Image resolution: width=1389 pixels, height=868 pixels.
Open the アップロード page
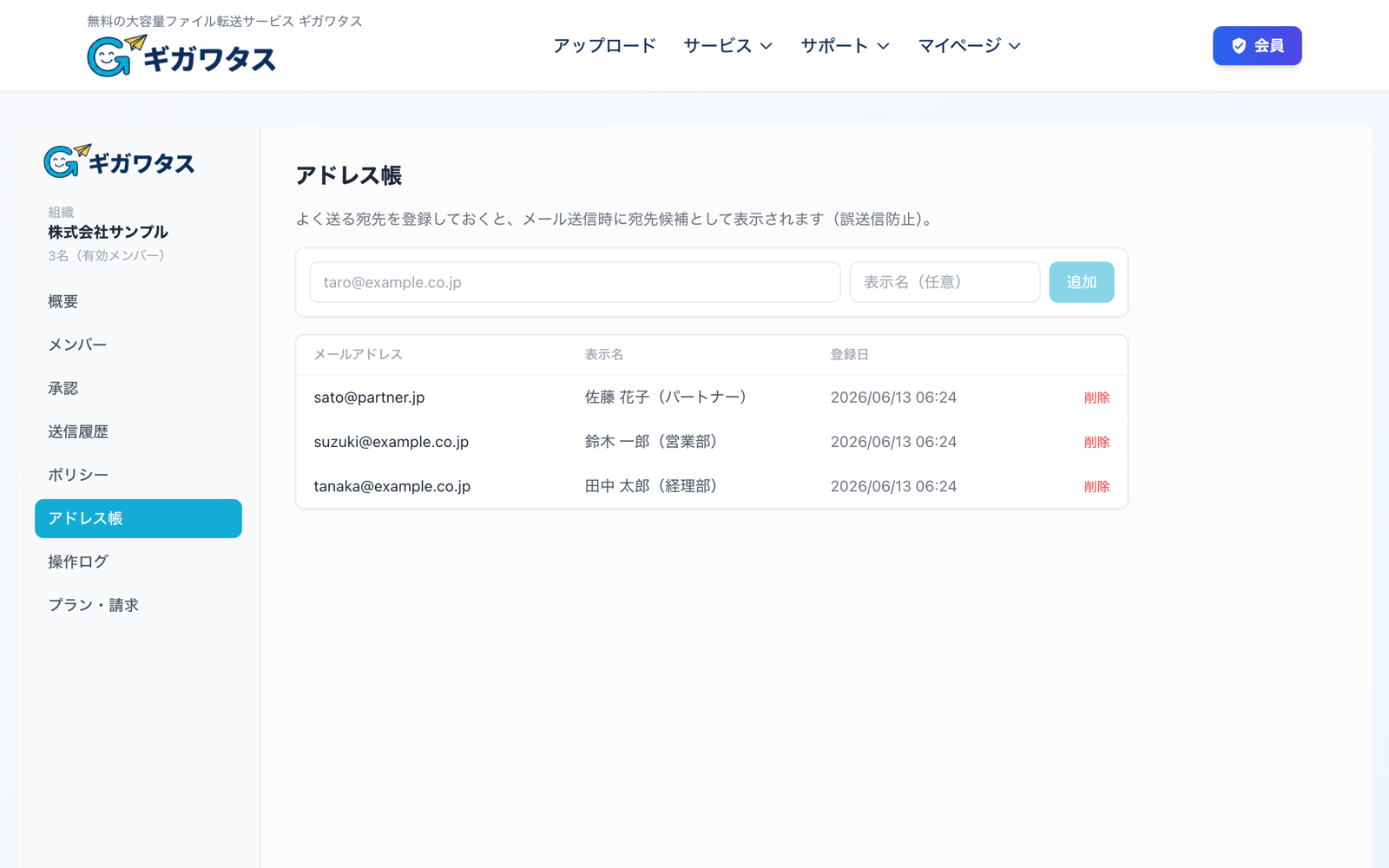point(604,45)
